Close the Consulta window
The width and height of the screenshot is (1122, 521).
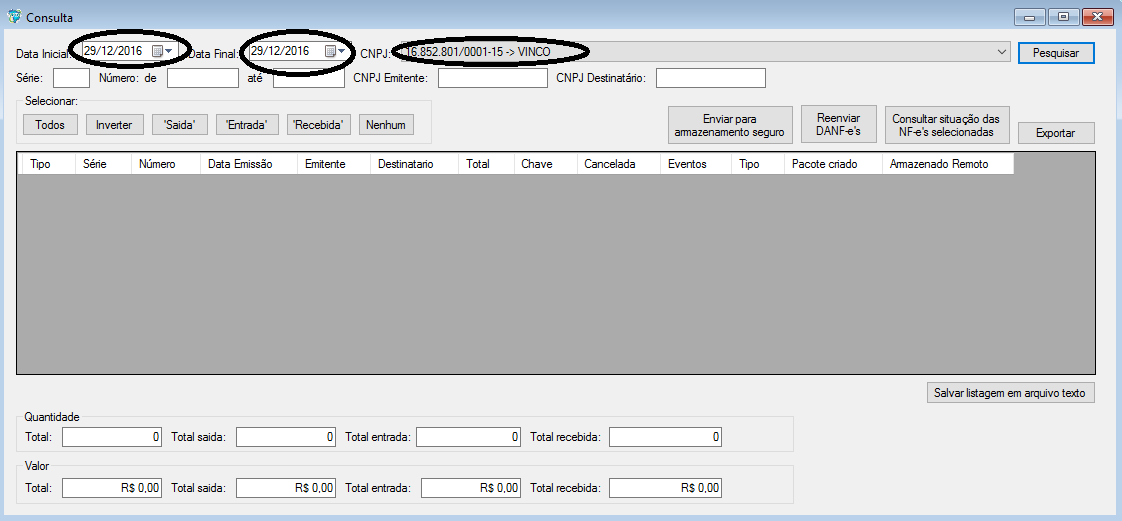[1100, 16]
